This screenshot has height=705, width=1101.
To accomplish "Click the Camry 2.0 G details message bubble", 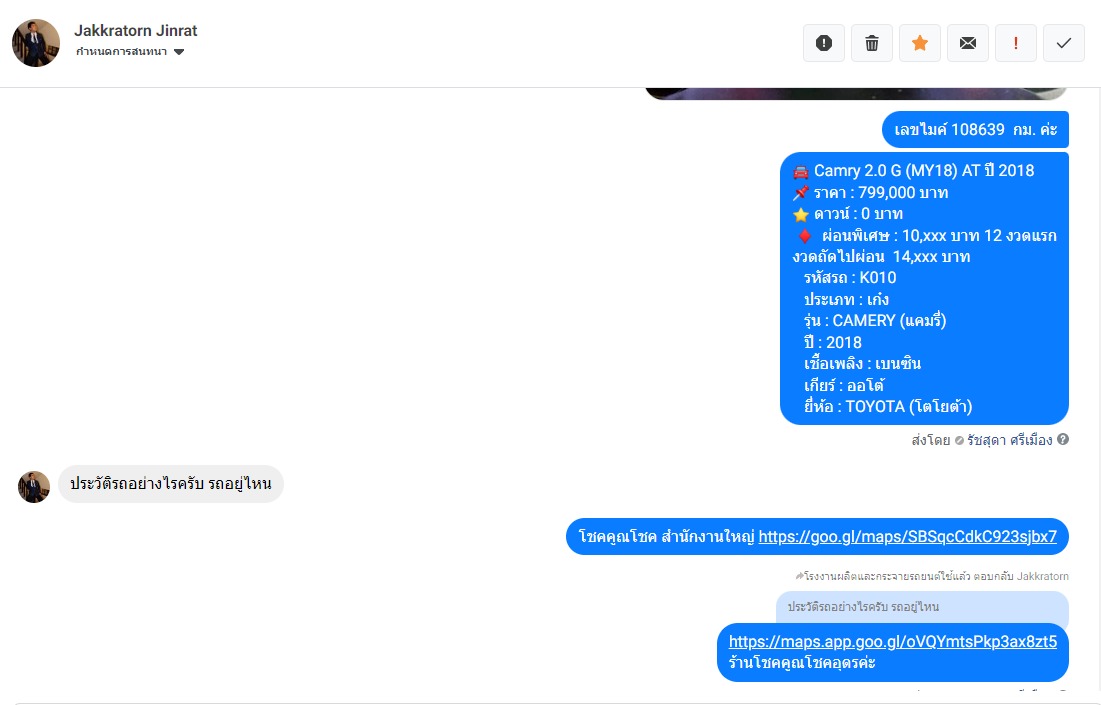I will (x=924, y=289).
